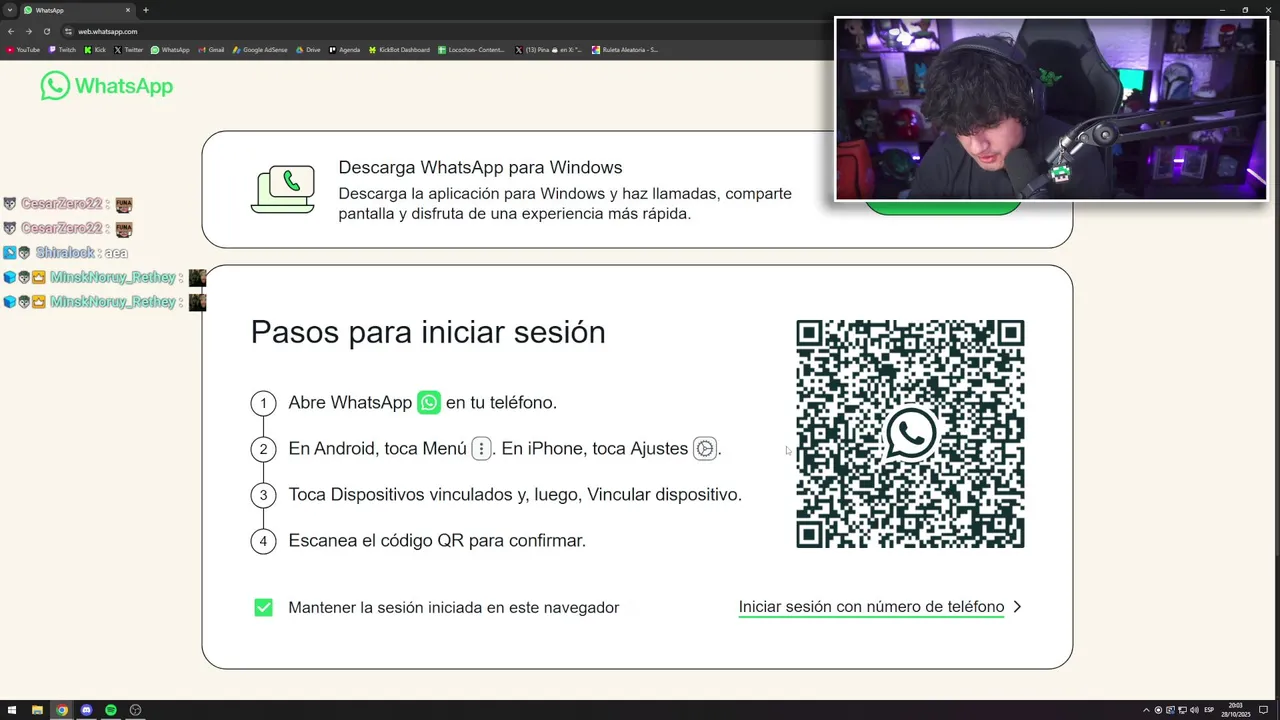Select the WhatsApp browser tab
1280x720 pixels.
coord(78,10)
